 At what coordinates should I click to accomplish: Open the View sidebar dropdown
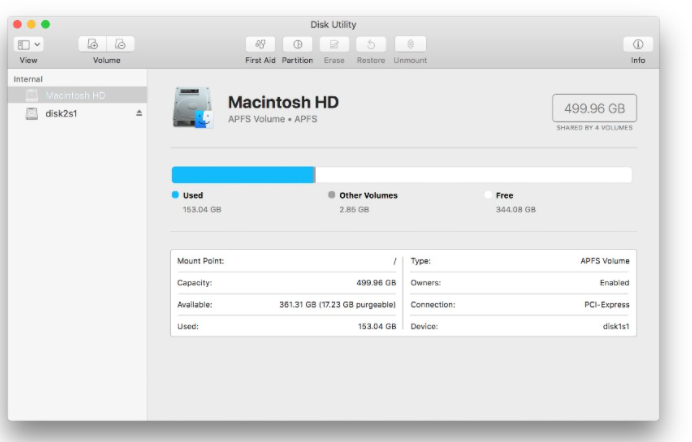[28, 45]
